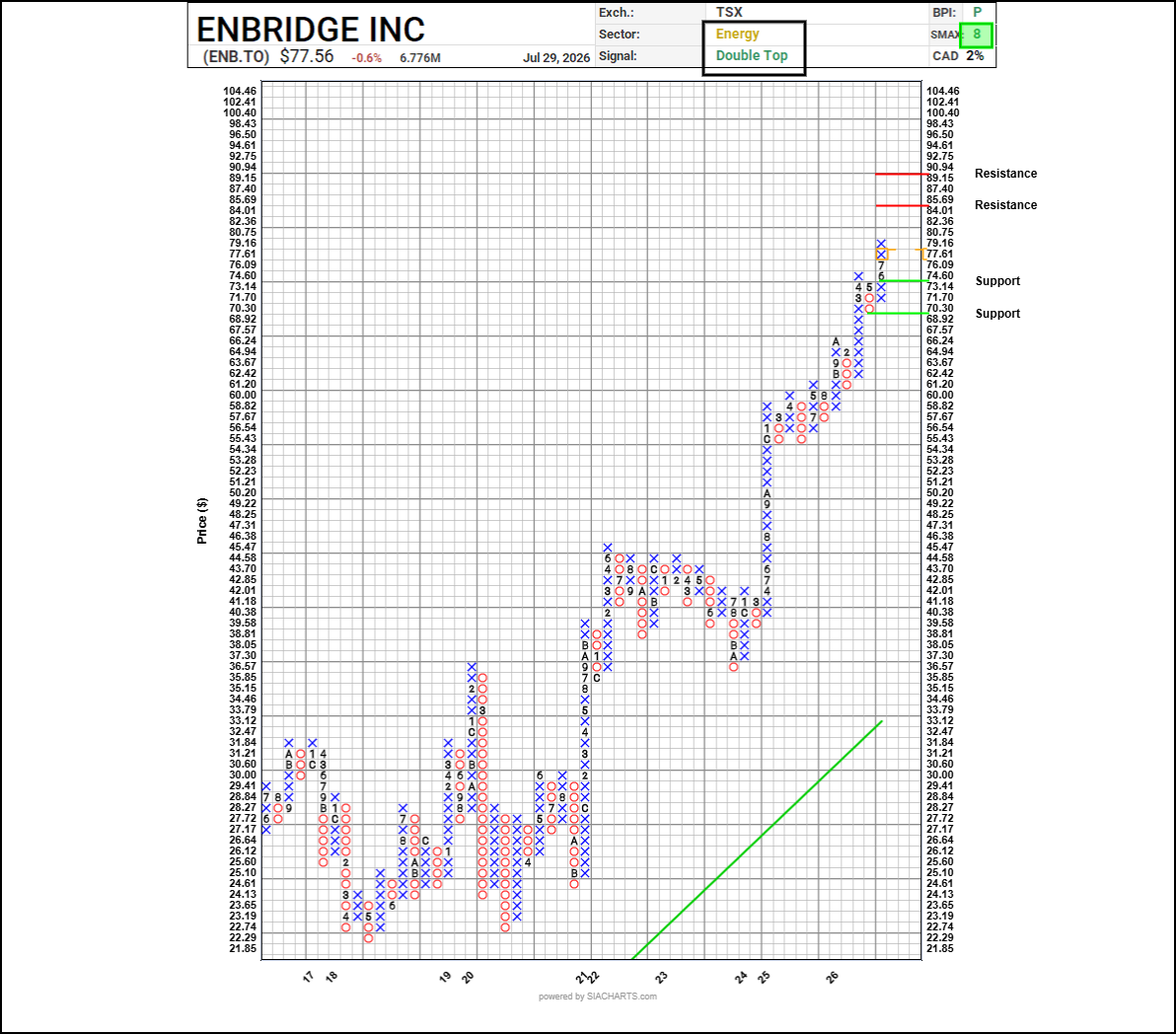Click the 21.85 label on left axis

coord(243,948)
